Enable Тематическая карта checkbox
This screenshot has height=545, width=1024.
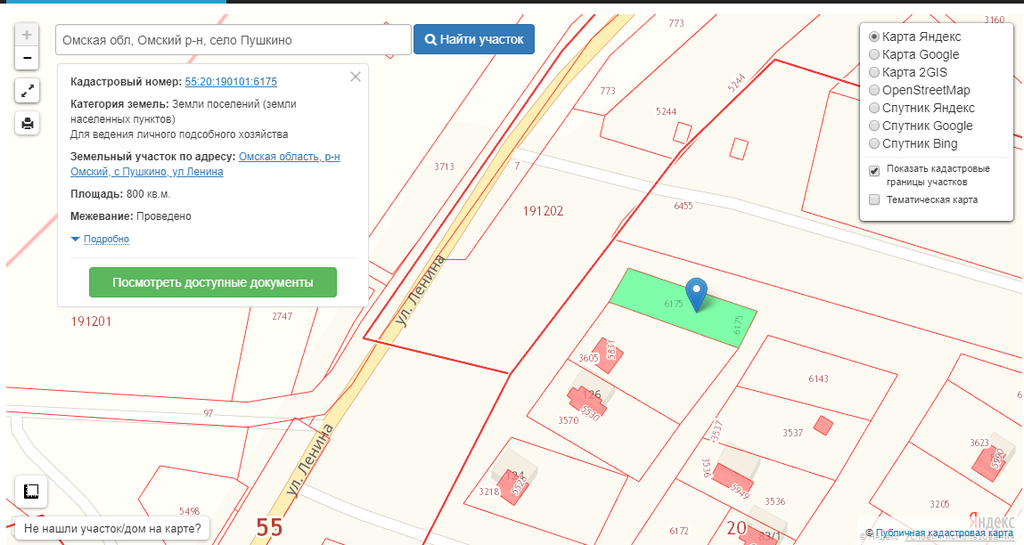click(874, 200)
